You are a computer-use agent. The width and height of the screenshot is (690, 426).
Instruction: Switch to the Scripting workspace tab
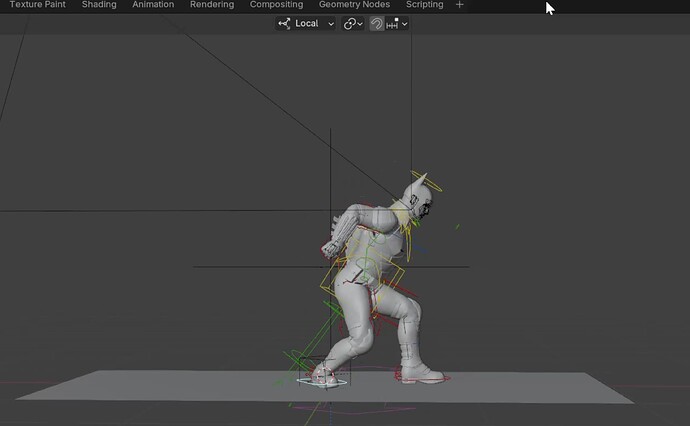tap(425, 5)
